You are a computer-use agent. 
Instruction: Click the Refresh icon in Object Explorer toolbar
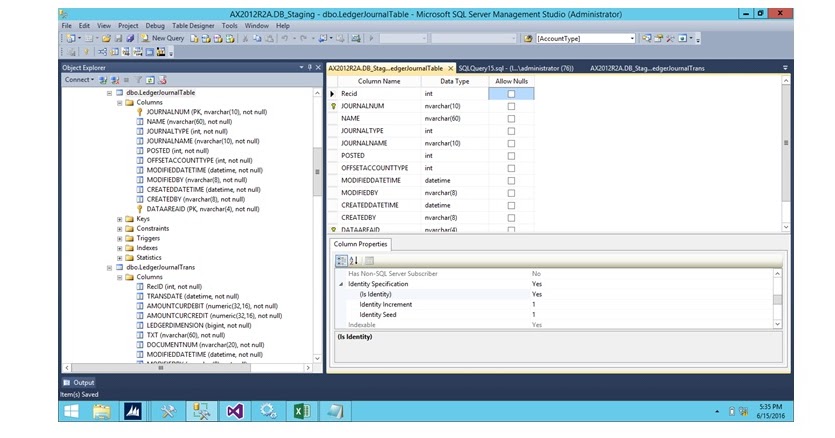pos(150,80)
